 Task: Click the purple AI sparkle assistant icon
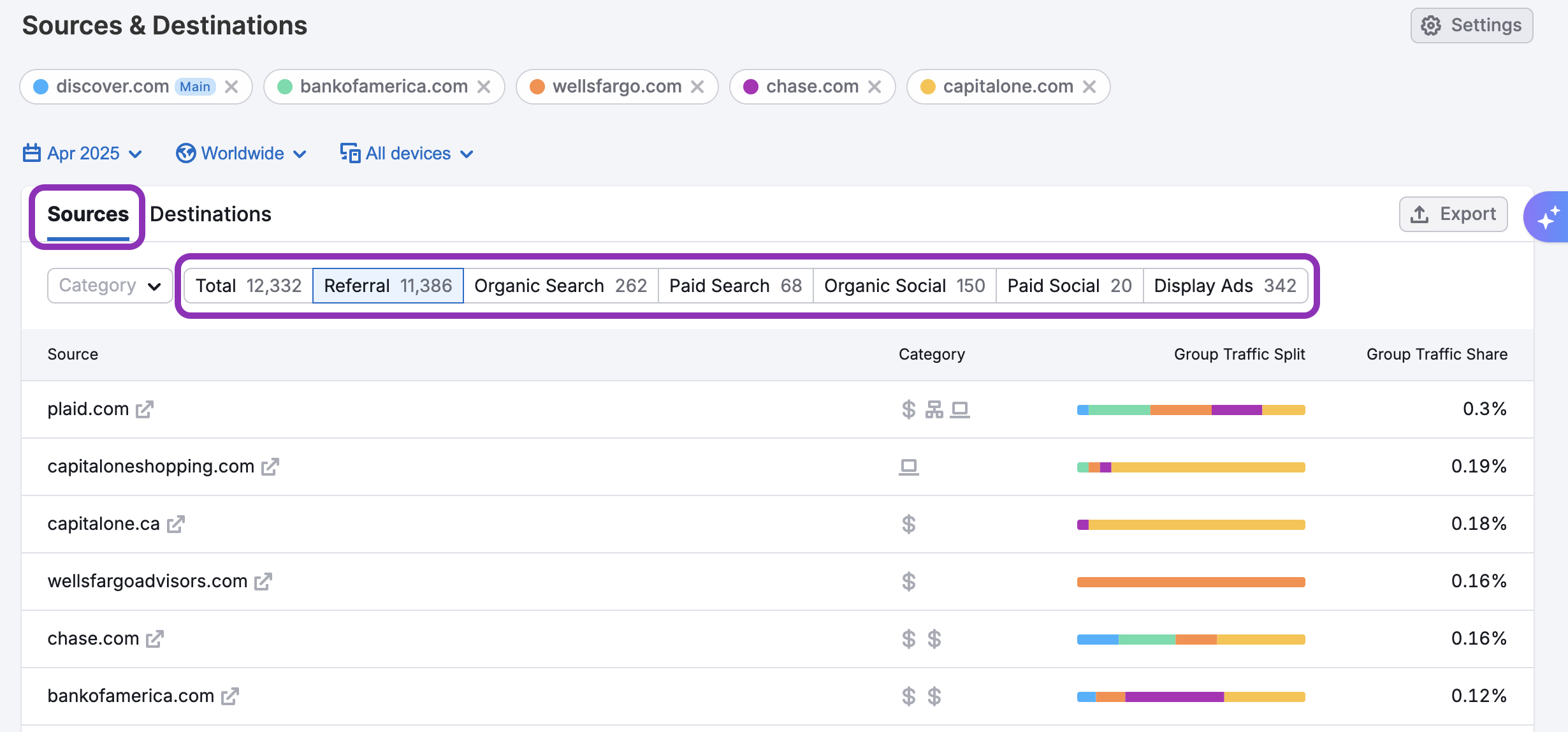[x=1548, y=217]
